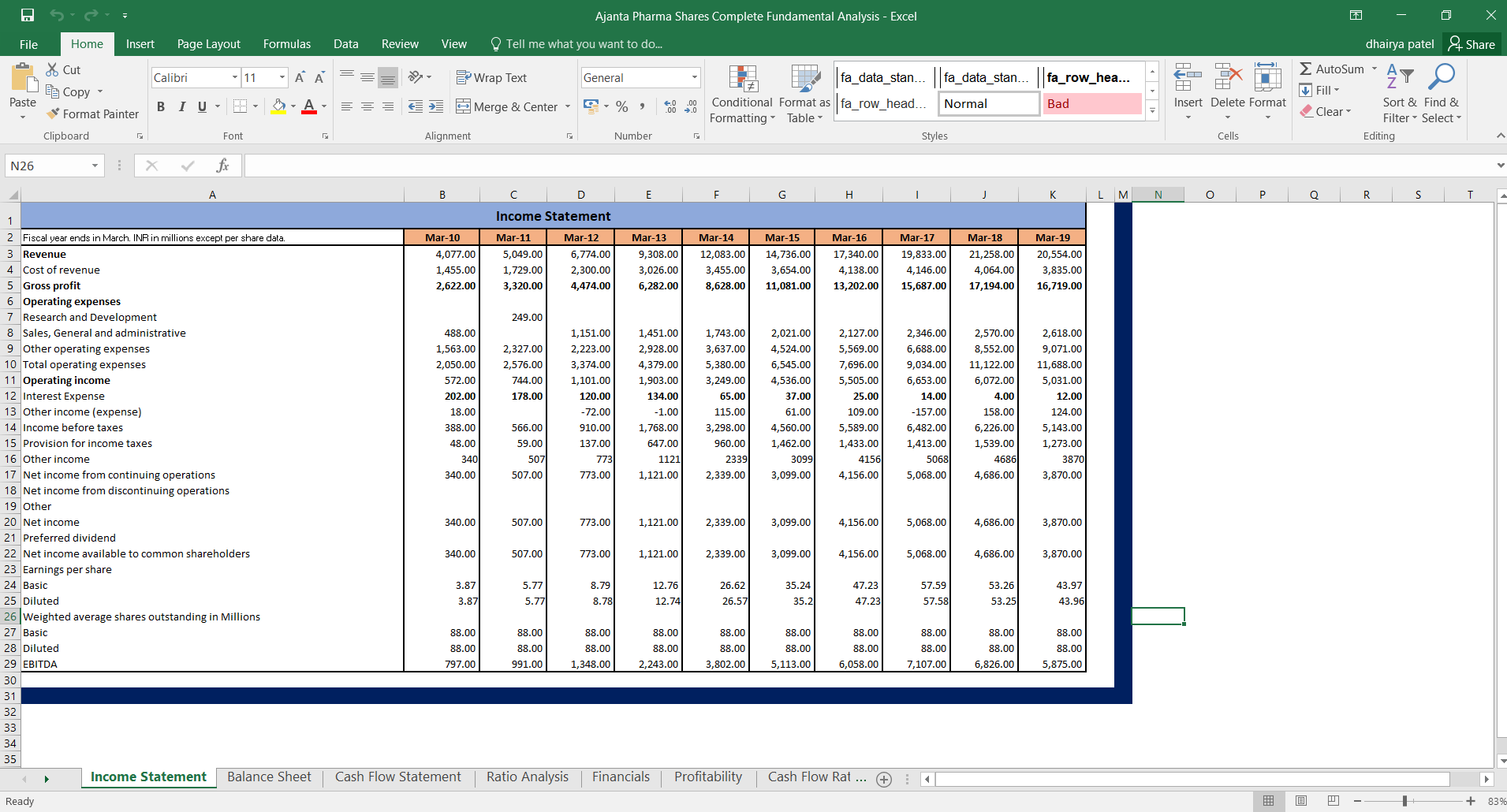Image resolution: width=1507 pixels, height=812 pixels.
Task: Apply the Normal cell style
Action: 989,103
